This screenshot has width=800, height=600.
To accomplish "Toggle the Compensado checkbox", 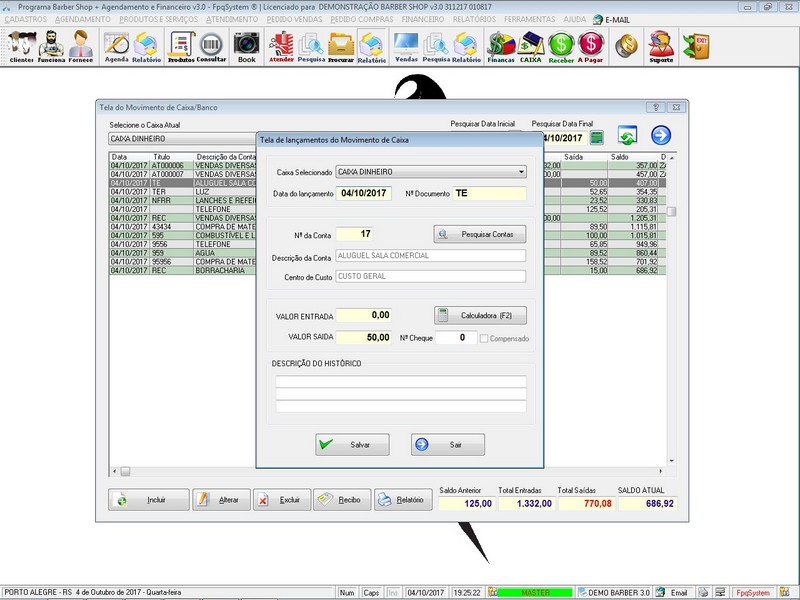I will point(485,338).
